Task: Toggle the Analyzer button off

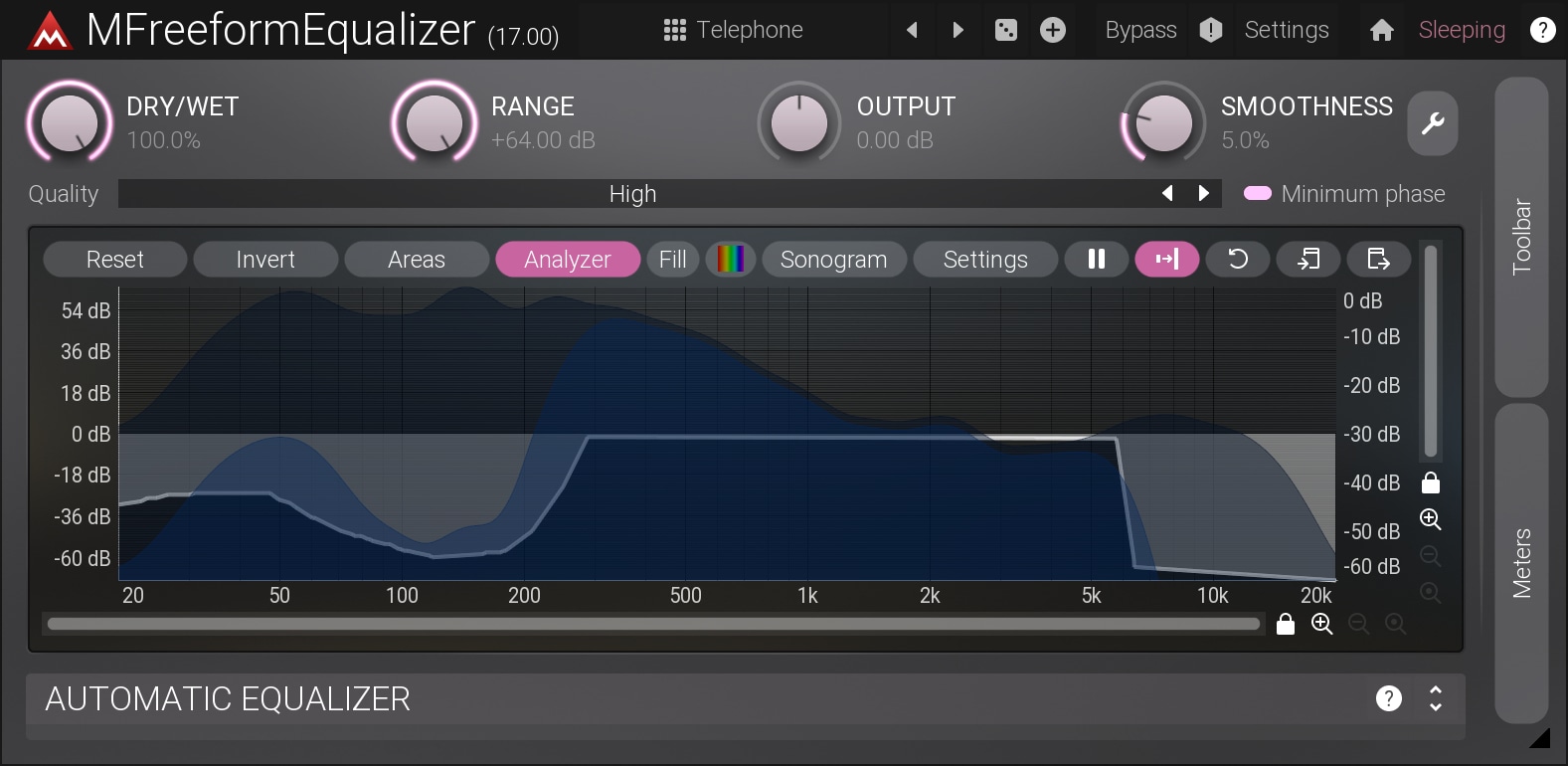Action: click(x=567, y=260)
